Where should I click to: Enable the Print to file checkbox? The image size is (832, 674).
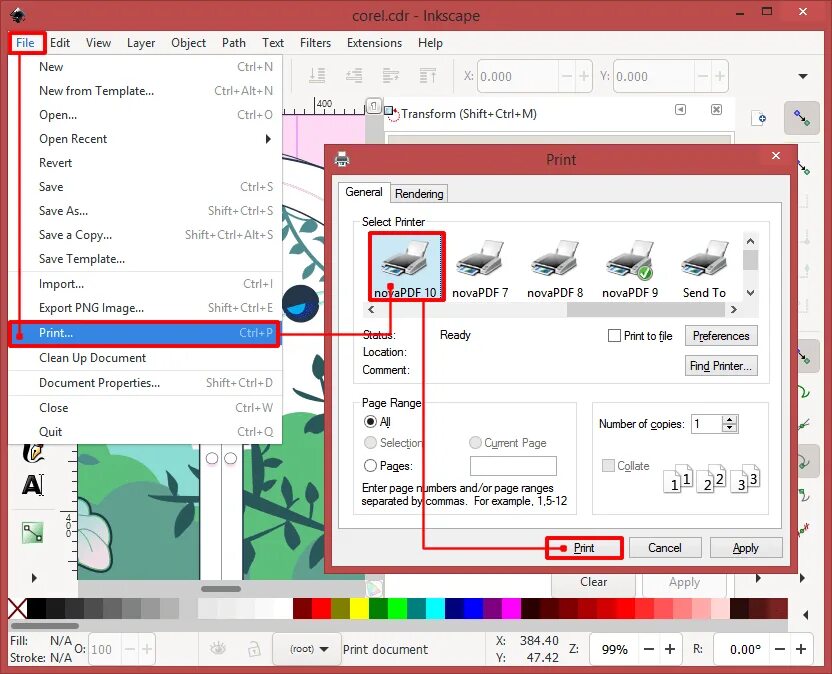point(614,335)
